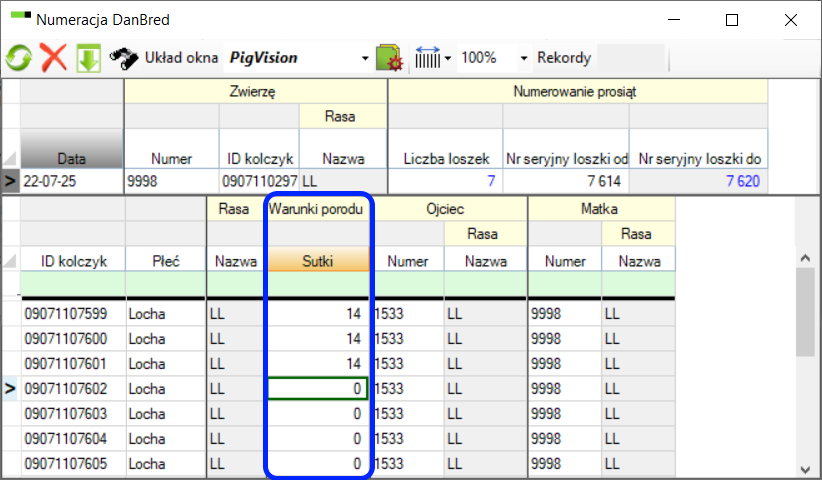
Task: Click the Nr seryjny loszki od header
Action: (566, 148)
